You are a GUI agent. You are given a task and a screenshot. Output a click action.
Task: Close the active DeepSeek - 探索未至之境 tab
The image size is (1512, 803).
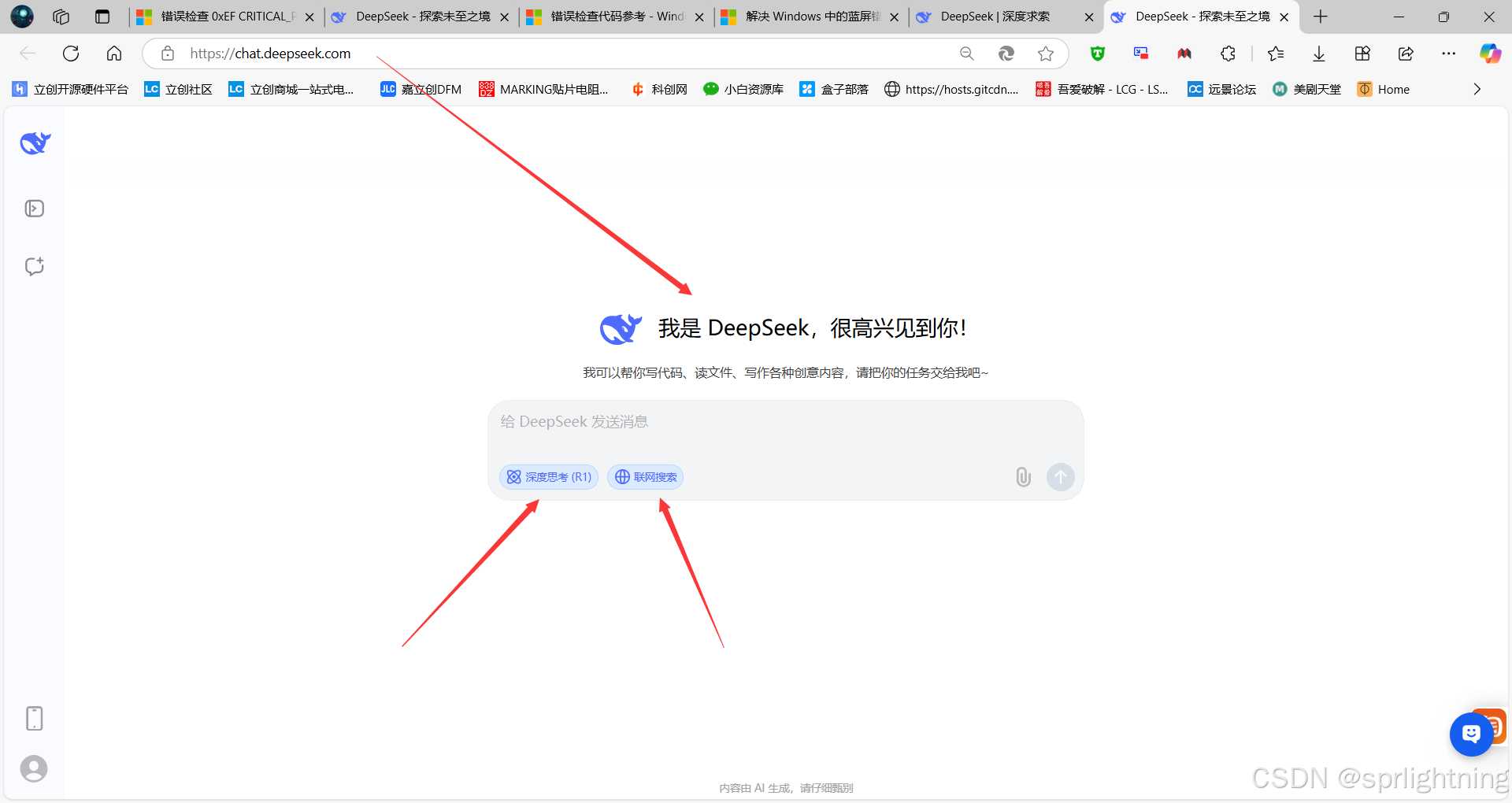[x=1284, y=17]
